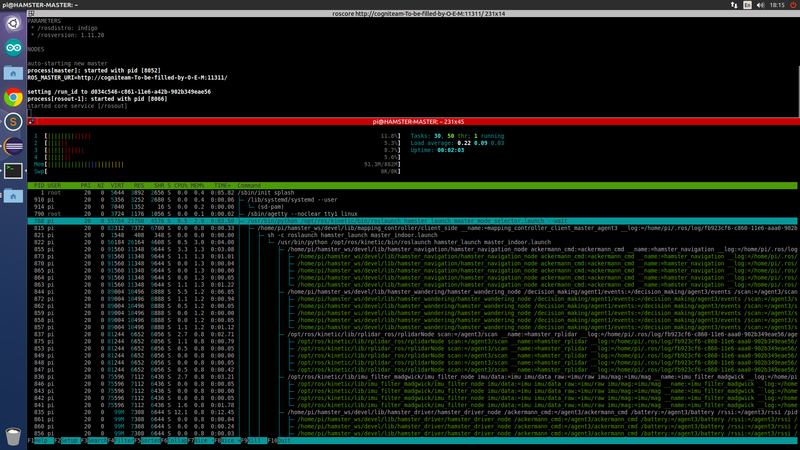800x450 pixels.
Task: Open the first Files home folder icon
Action: click(x=13, y=73)
